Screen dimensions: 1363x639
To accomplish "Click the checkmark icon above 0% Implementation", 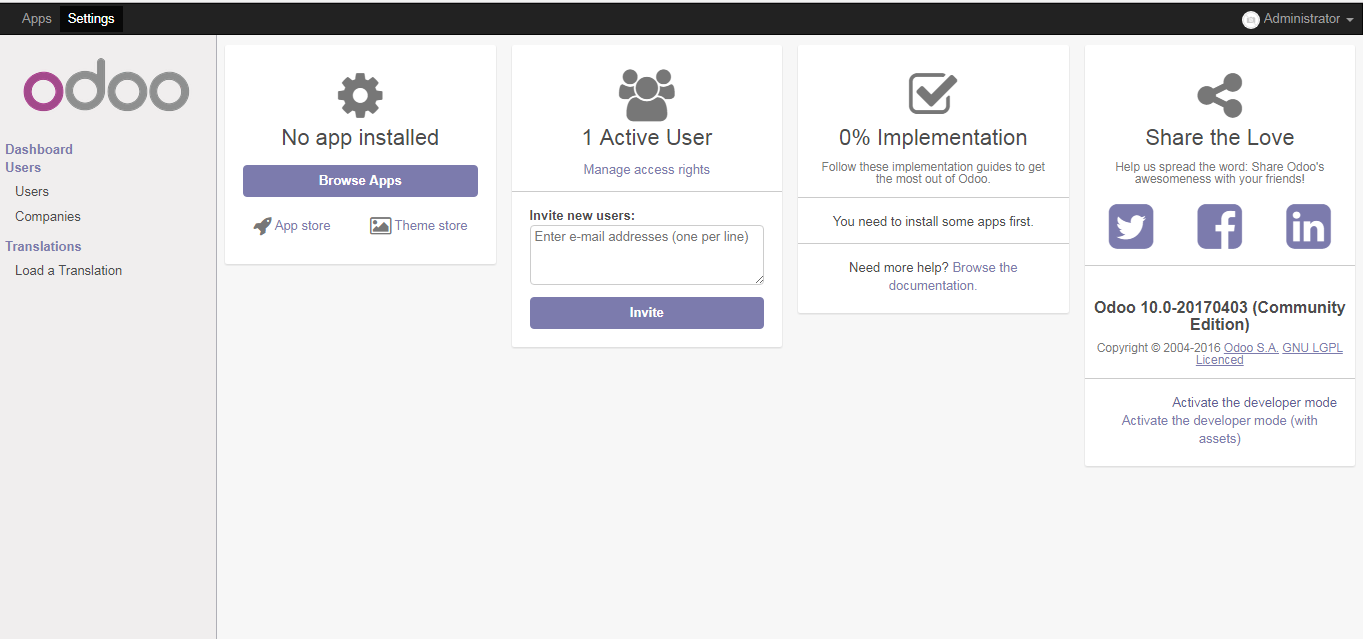I will [932, 94].
